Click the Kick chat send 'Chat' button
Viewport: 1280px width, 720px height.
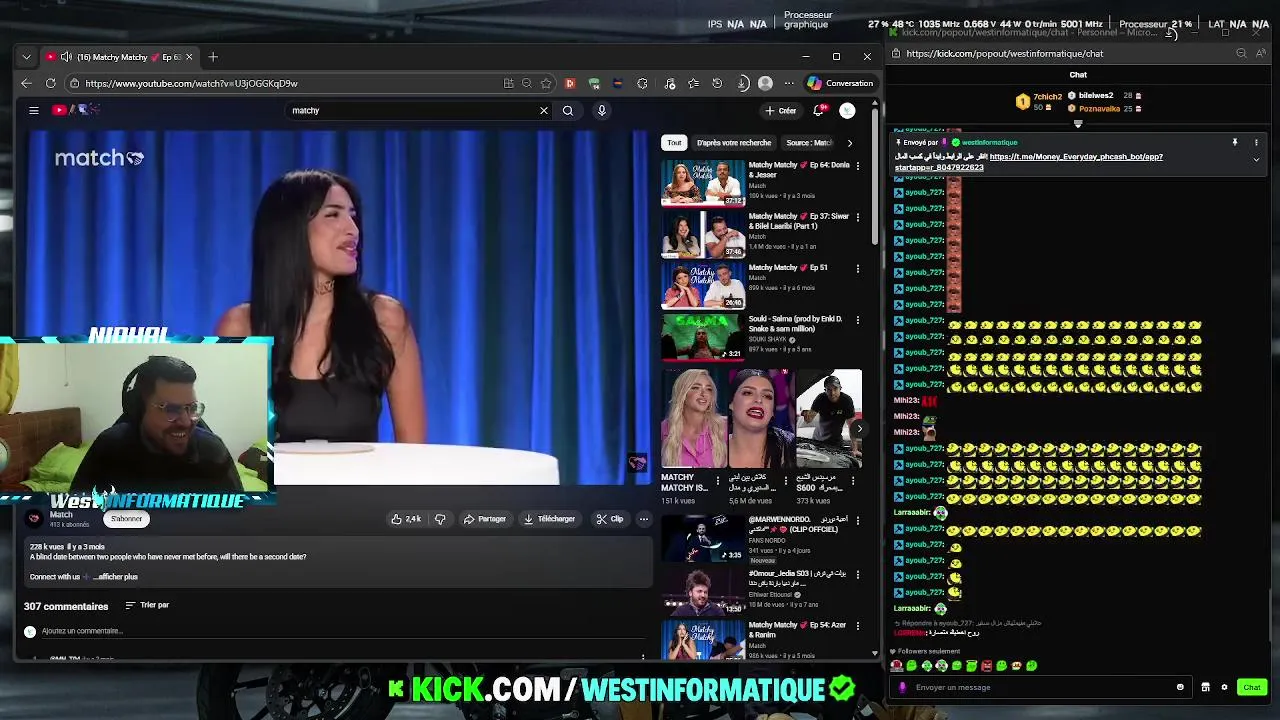pyautogui.click(x=1252, y=687)
